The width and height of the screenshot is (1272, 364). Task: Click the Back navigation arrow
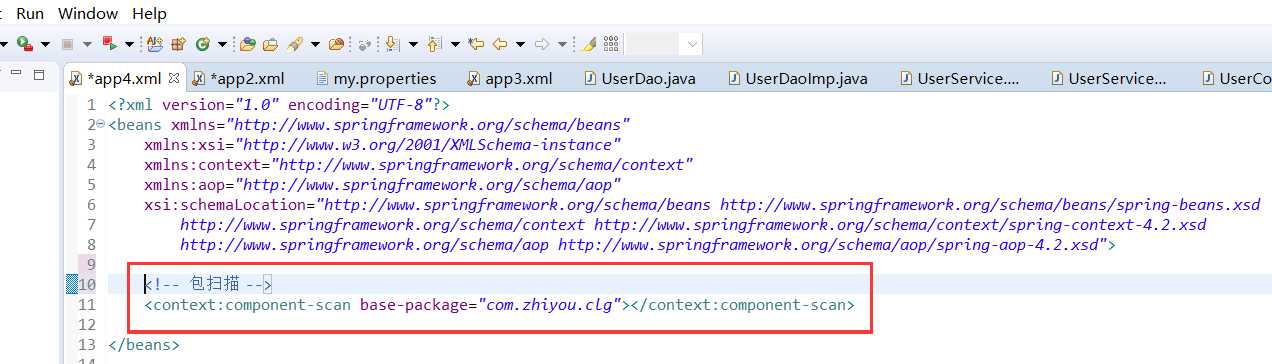click(499, 44)
